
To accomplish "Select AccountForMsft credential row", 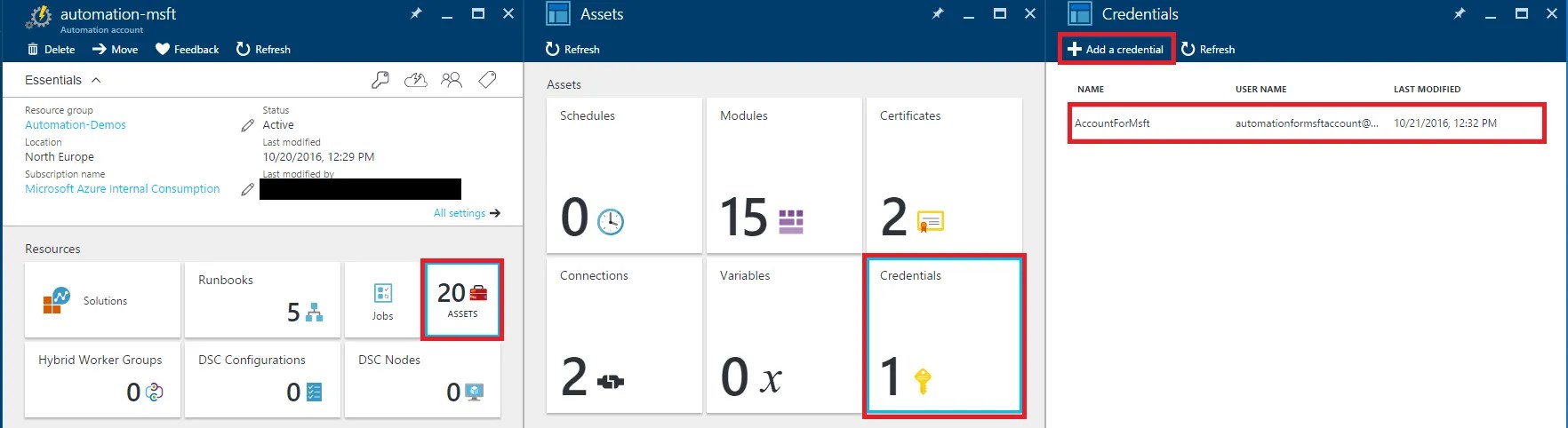I will coord(1307,123).
